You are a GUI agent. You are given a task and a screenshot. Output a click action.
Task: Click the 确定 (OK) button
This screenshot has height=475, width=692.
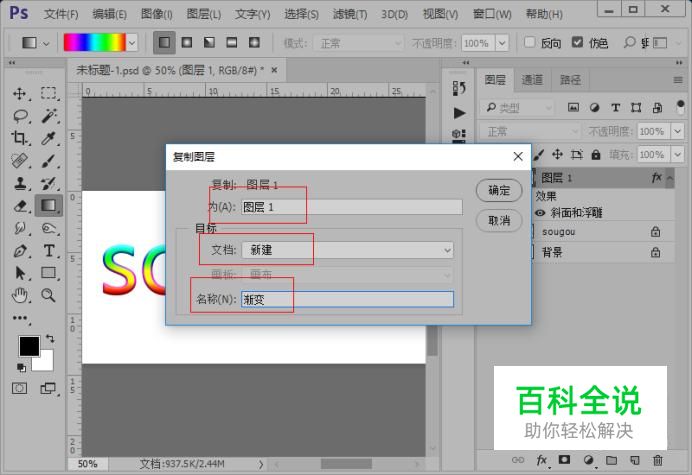click(499, 190)
